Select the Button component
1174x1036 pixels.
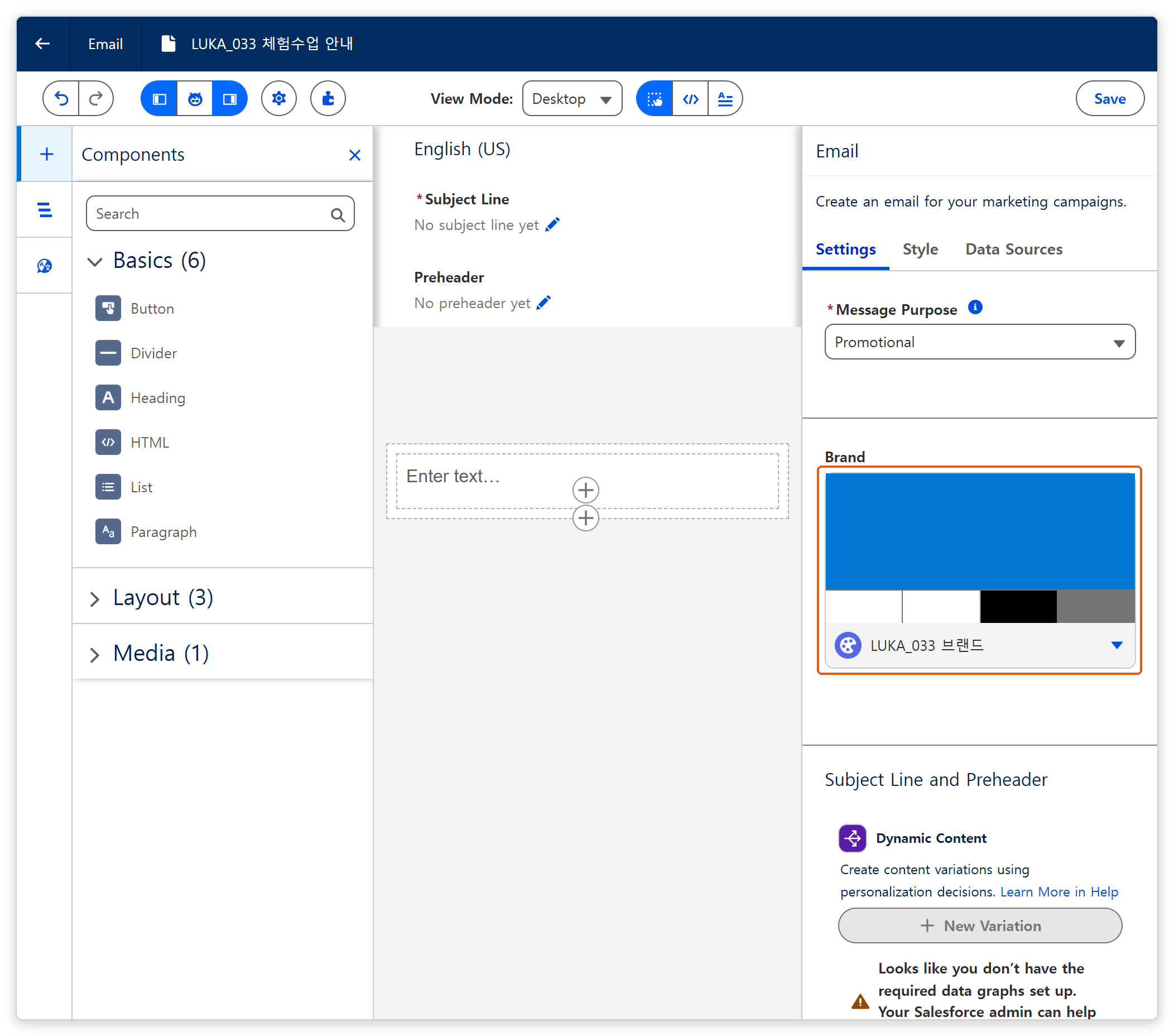[135, 309]
